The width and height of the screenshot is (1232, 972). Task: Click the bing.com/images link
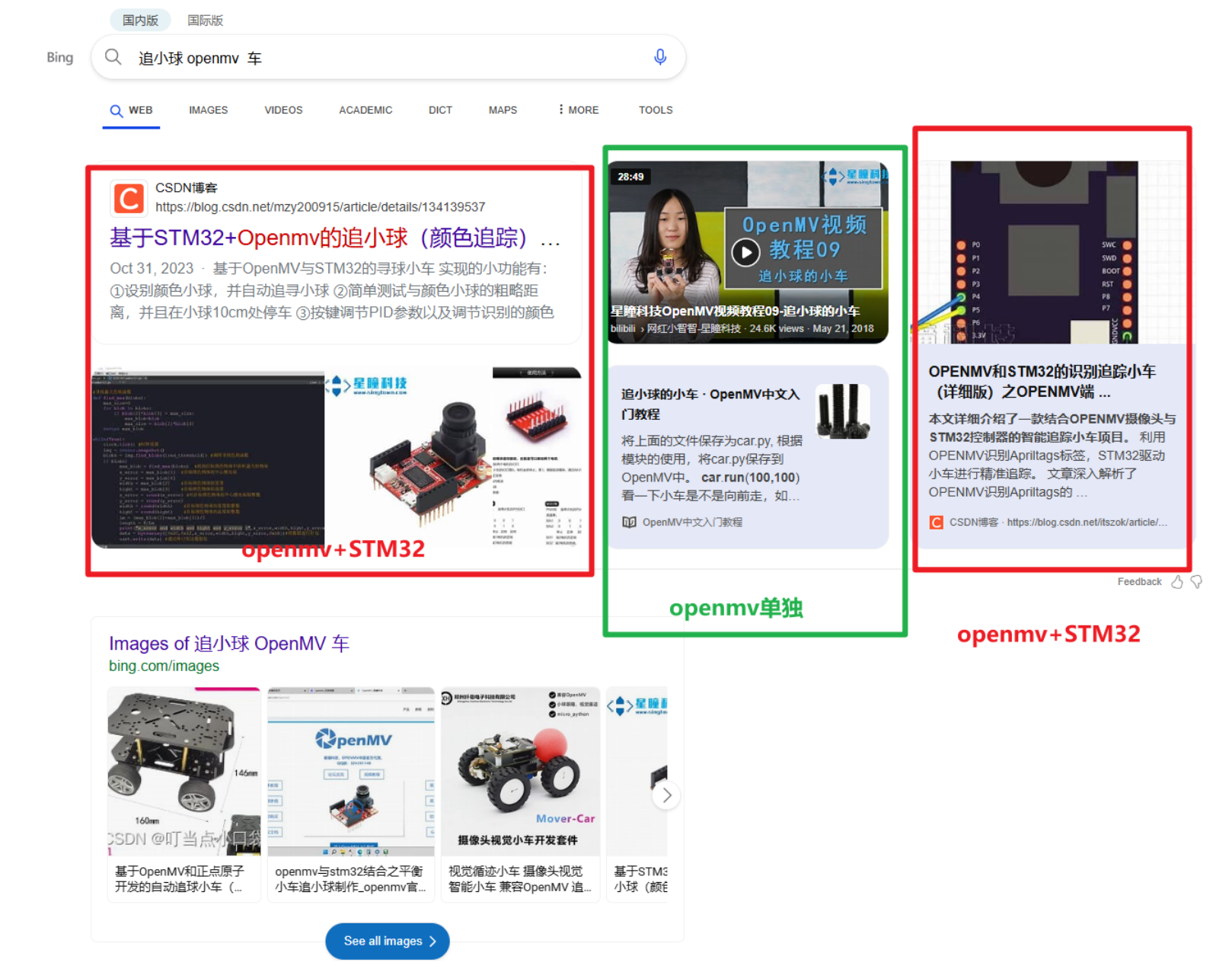164,665
